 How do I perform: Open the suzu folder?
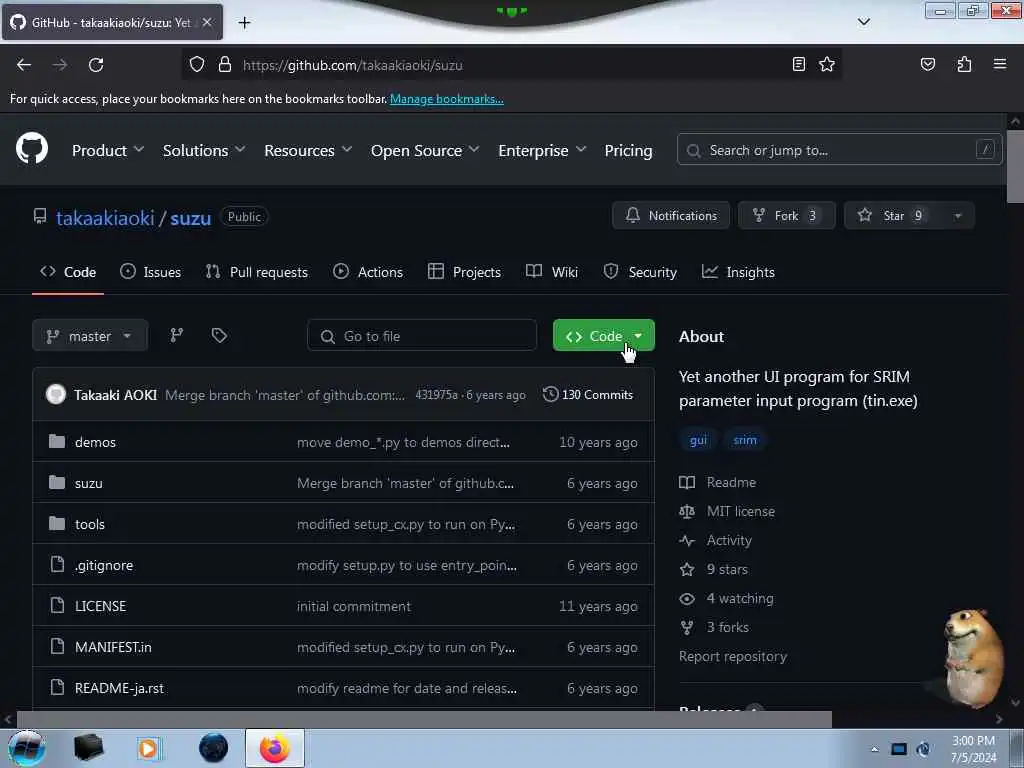pyautogui.click(x=89, y=483)
